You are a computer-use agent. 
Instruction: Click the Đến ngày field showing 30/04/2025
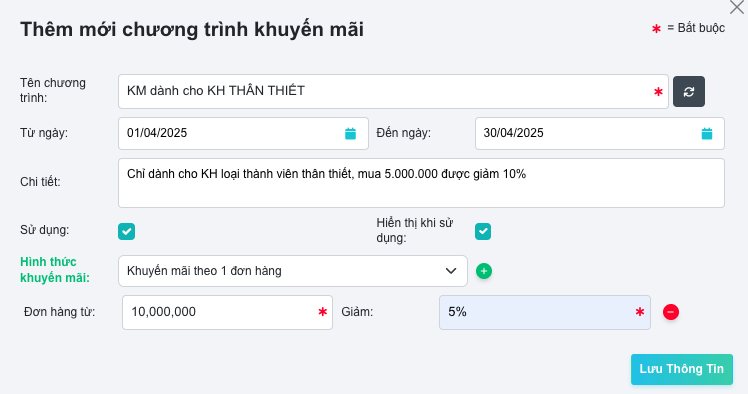coord(600,134)
